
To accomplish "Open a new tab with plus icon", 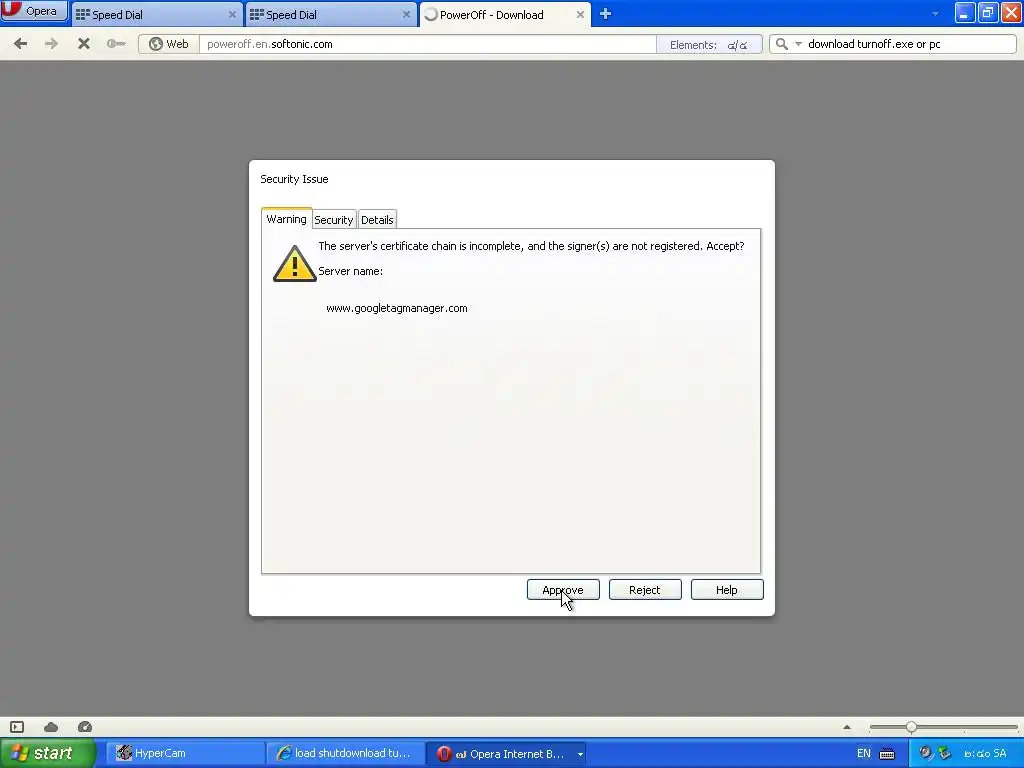I will pos(605,14).
